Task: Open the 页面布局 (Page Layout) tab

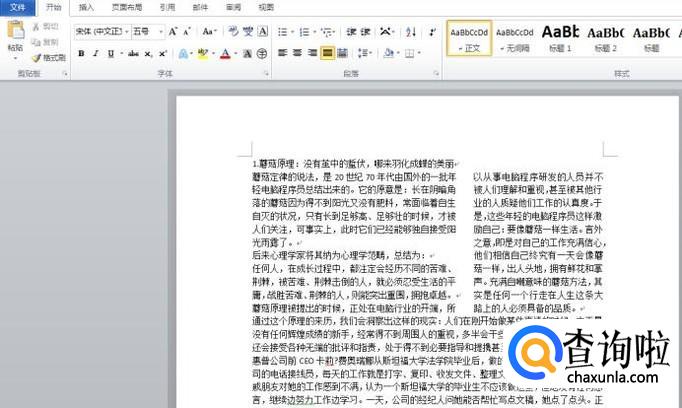Action: point(126,7)
